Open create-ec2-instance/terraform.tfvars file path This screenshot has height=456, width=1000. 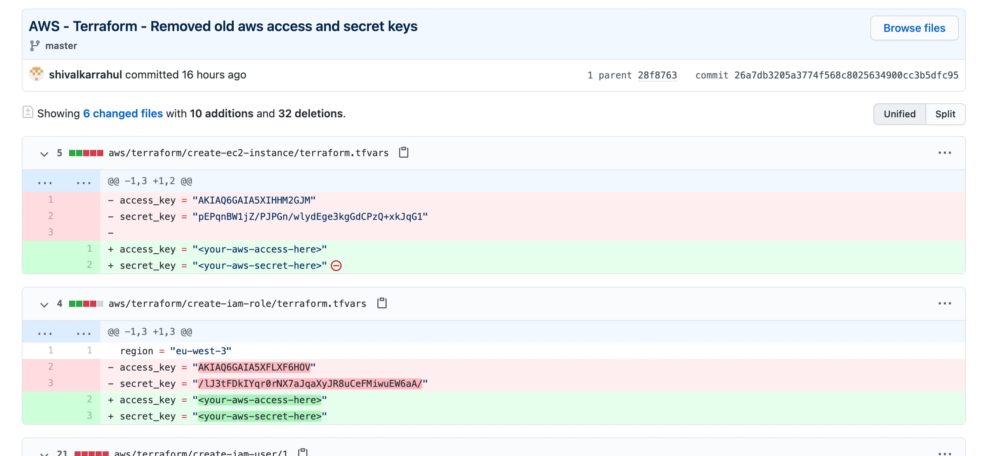248,153
